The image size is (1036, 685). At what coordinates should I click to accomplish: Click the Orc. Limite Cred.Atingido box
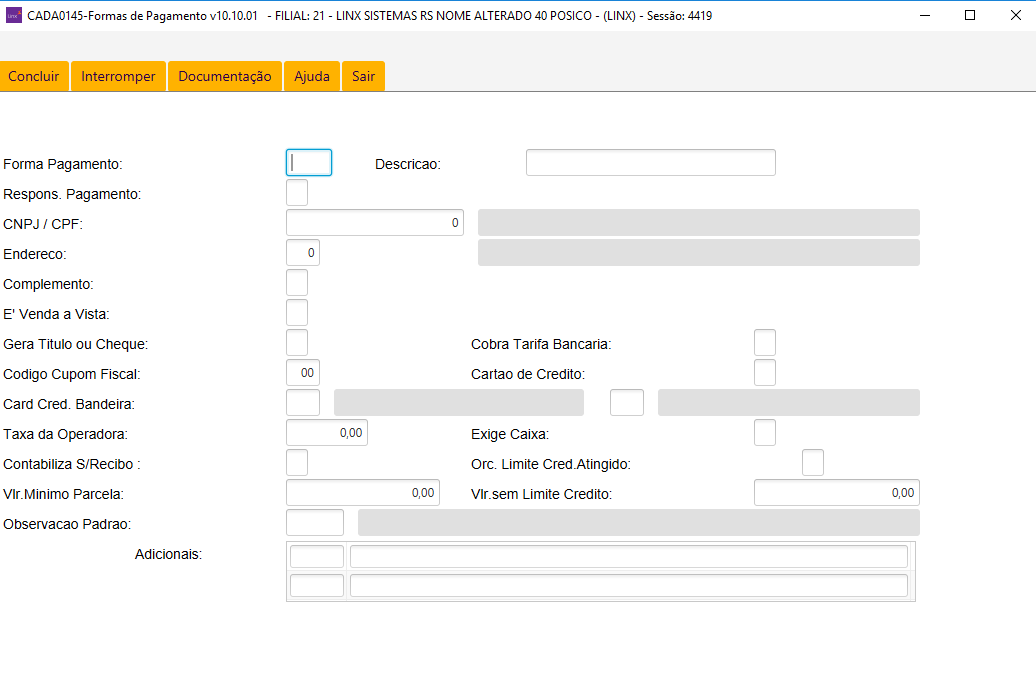tap(813, 462)
